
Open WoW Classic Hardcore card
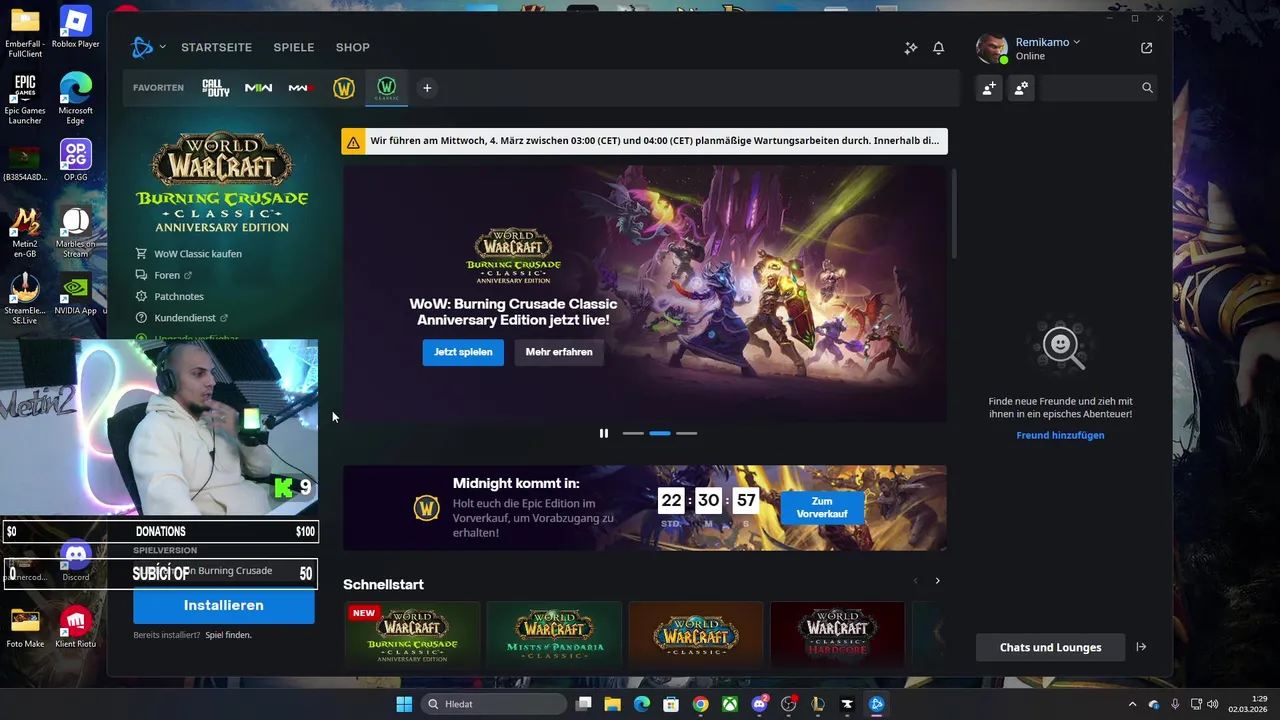coord(837,634)
